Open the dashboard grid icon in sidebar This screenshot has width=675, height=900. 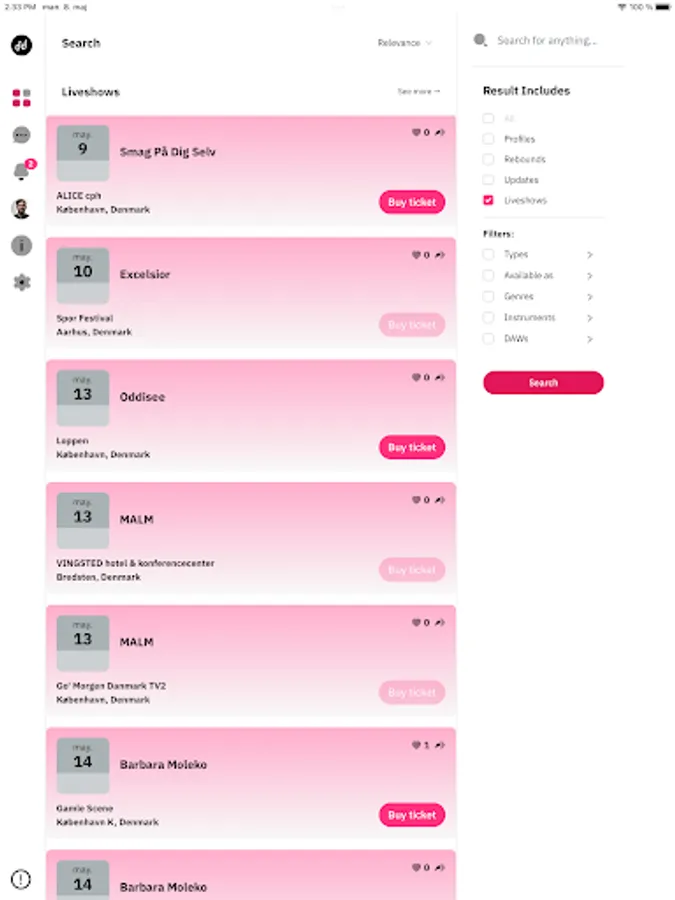click(21, 98)
